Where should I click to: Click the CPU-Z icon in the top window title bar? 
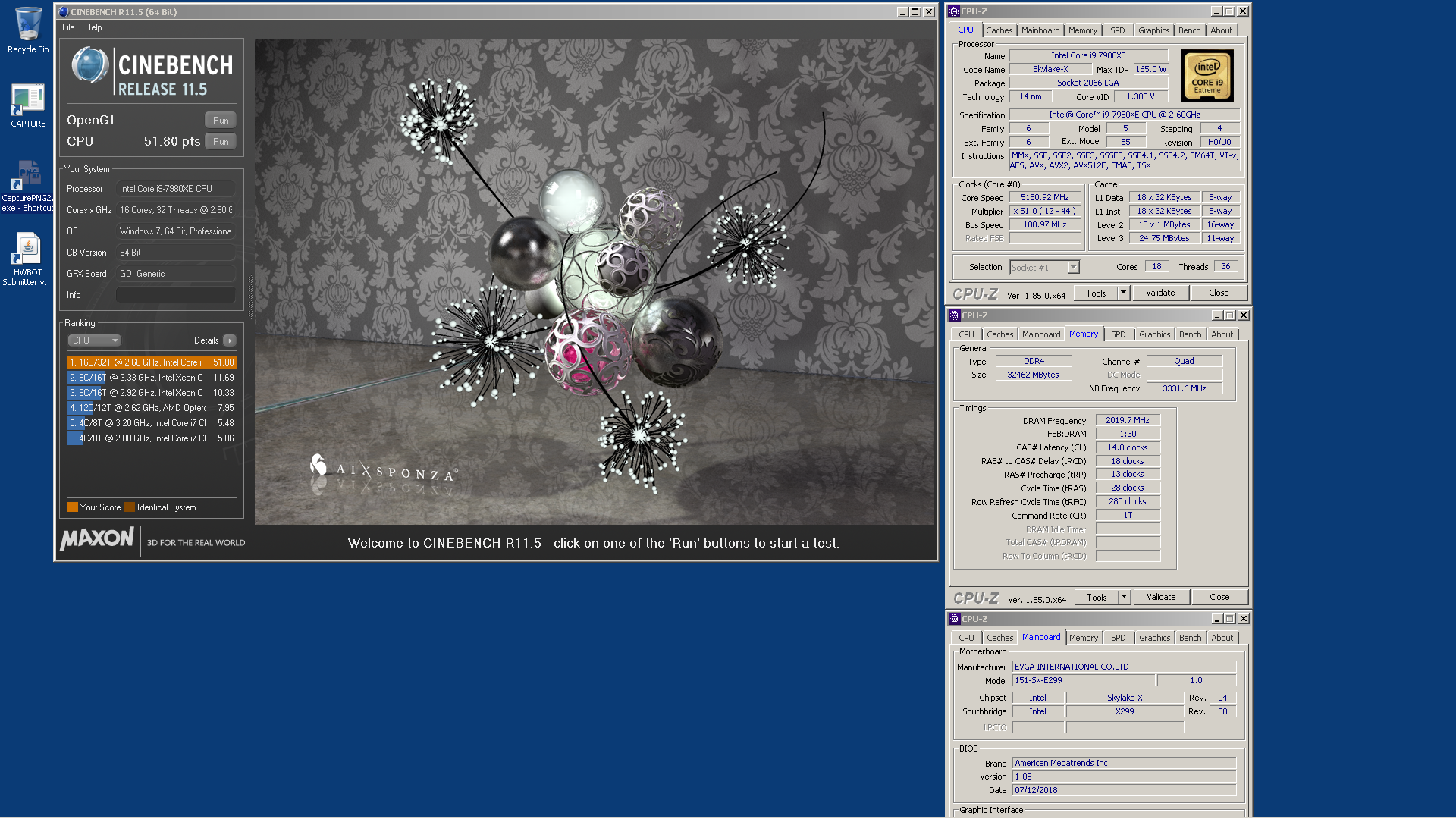coord(954,11)
